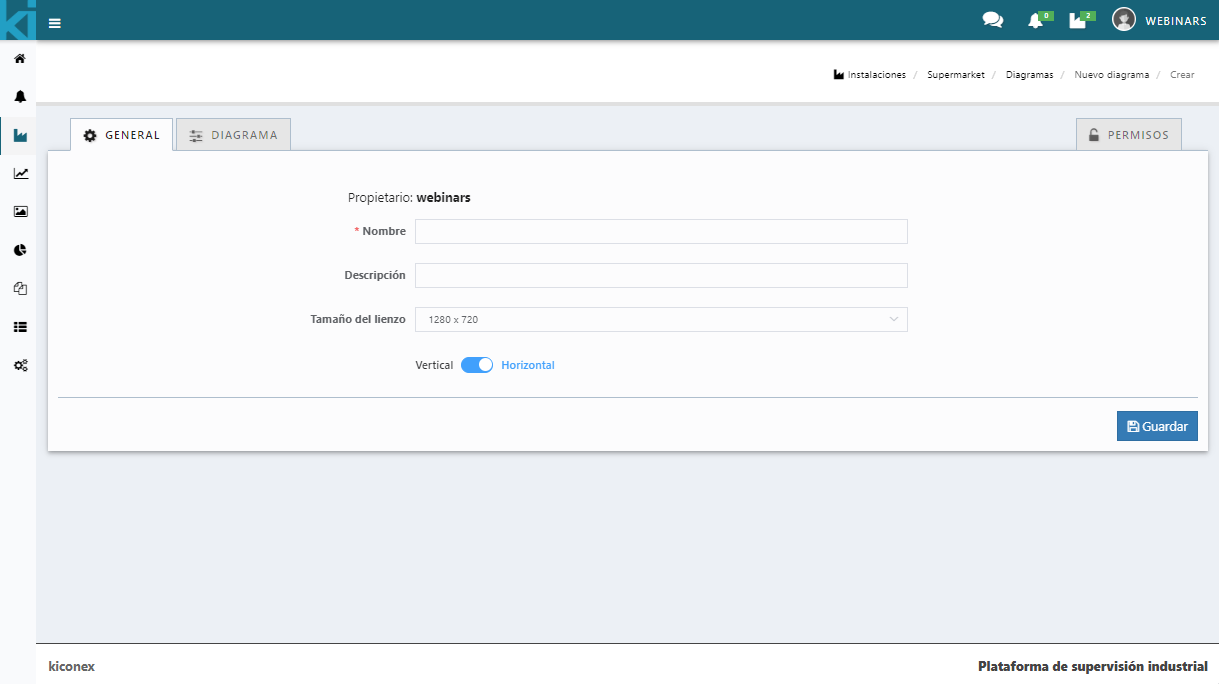Open the home icon in sidebar
The width and height of the screenshot is (1219, 684).
coord(19,59)
